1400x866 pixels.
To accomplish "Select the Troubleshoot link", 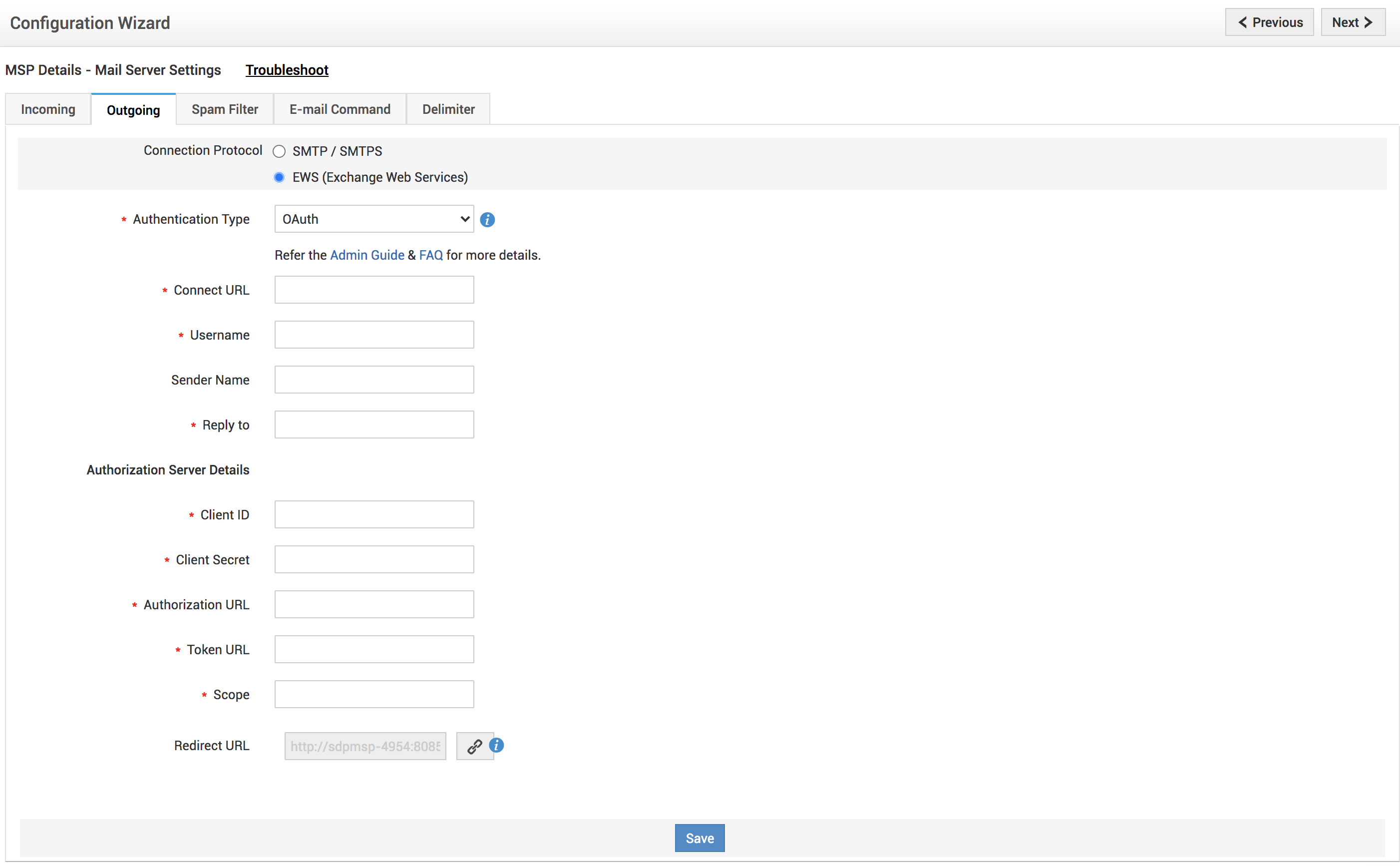I will [287, 70].
